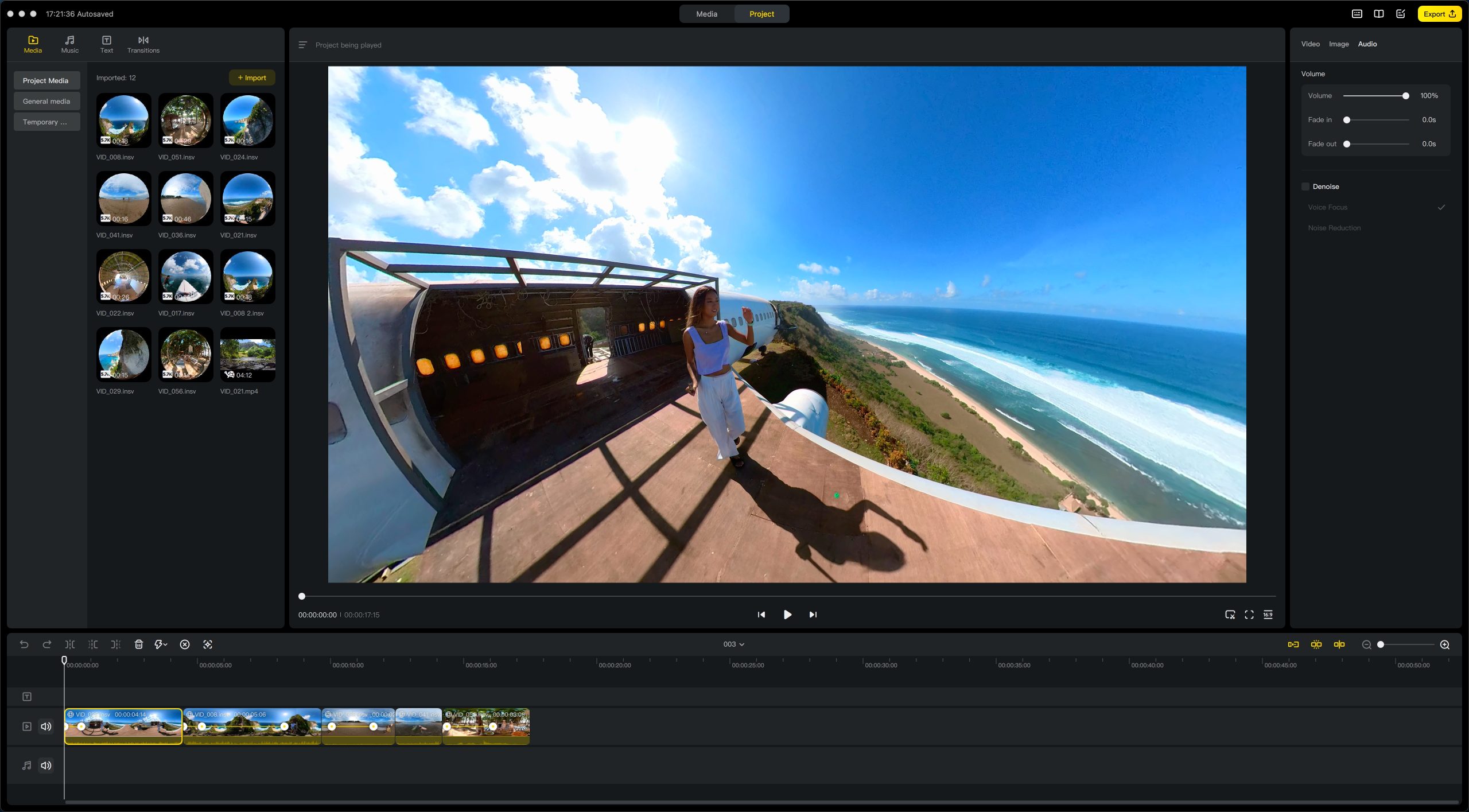Screen dimensions: 1469x812
Task: Click the undo arrow icon
Action: (24, 644)
